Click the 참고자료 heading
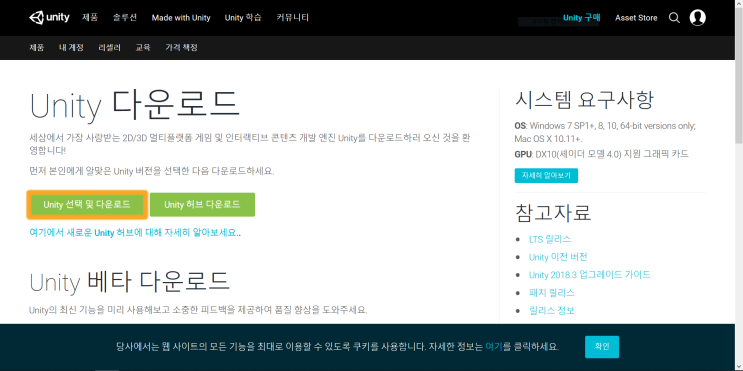Image resolution: width=743 pixels, height=371 pixels. click(x=553, y=213)
